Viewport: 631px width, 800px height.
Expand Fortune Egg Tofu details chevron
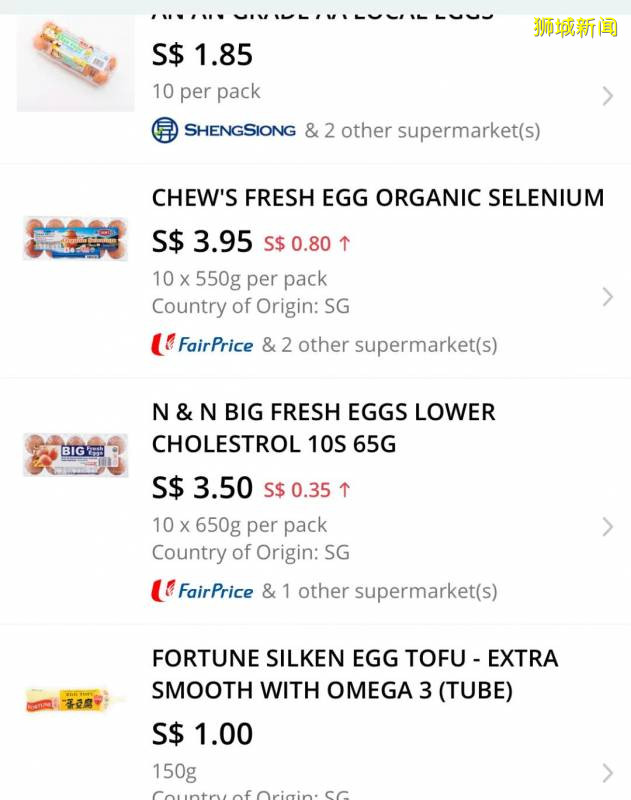(607, 772)
